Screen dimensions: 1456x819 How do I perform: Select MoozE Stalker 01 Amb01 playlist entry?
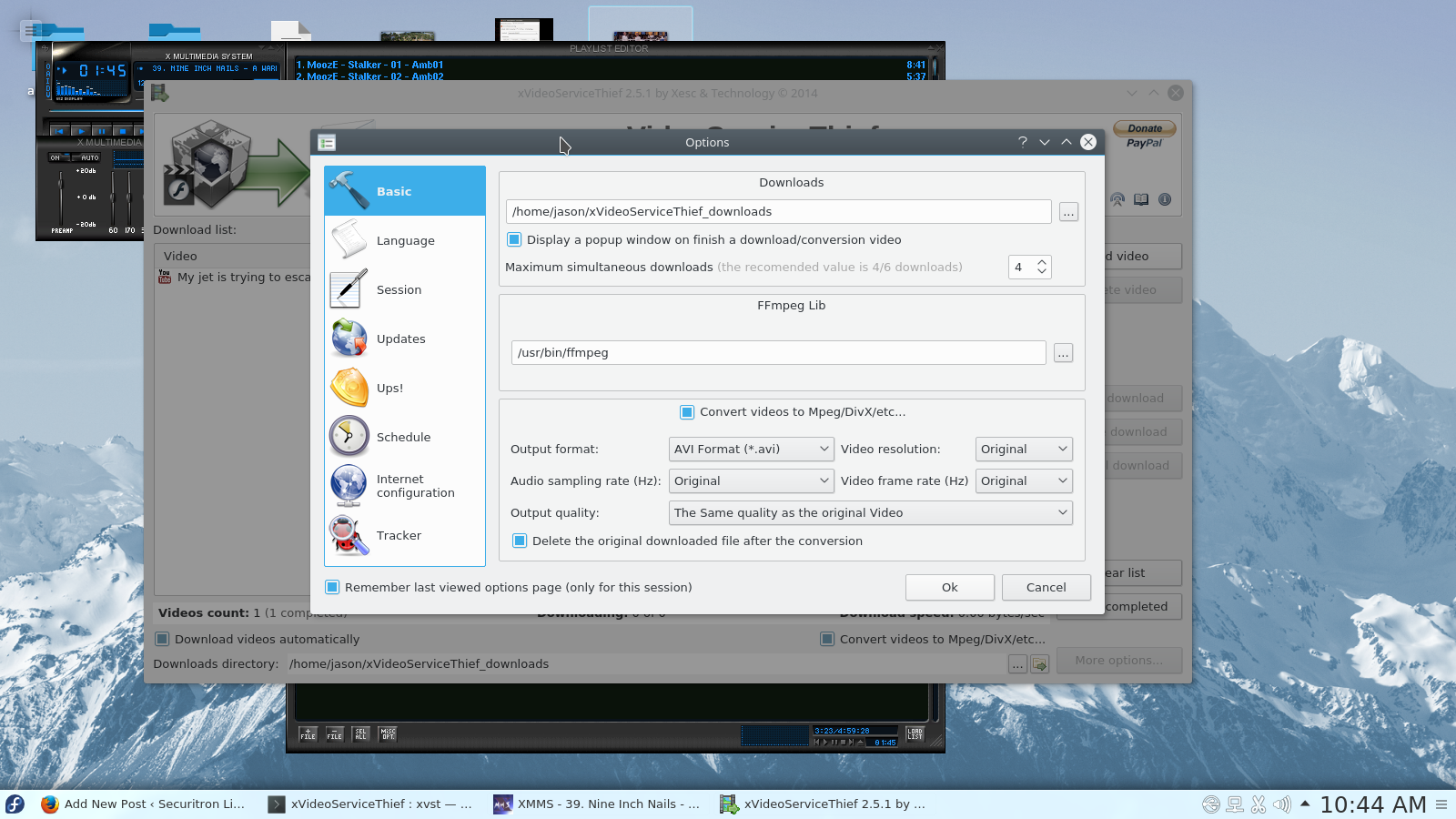tap(610, 65)
